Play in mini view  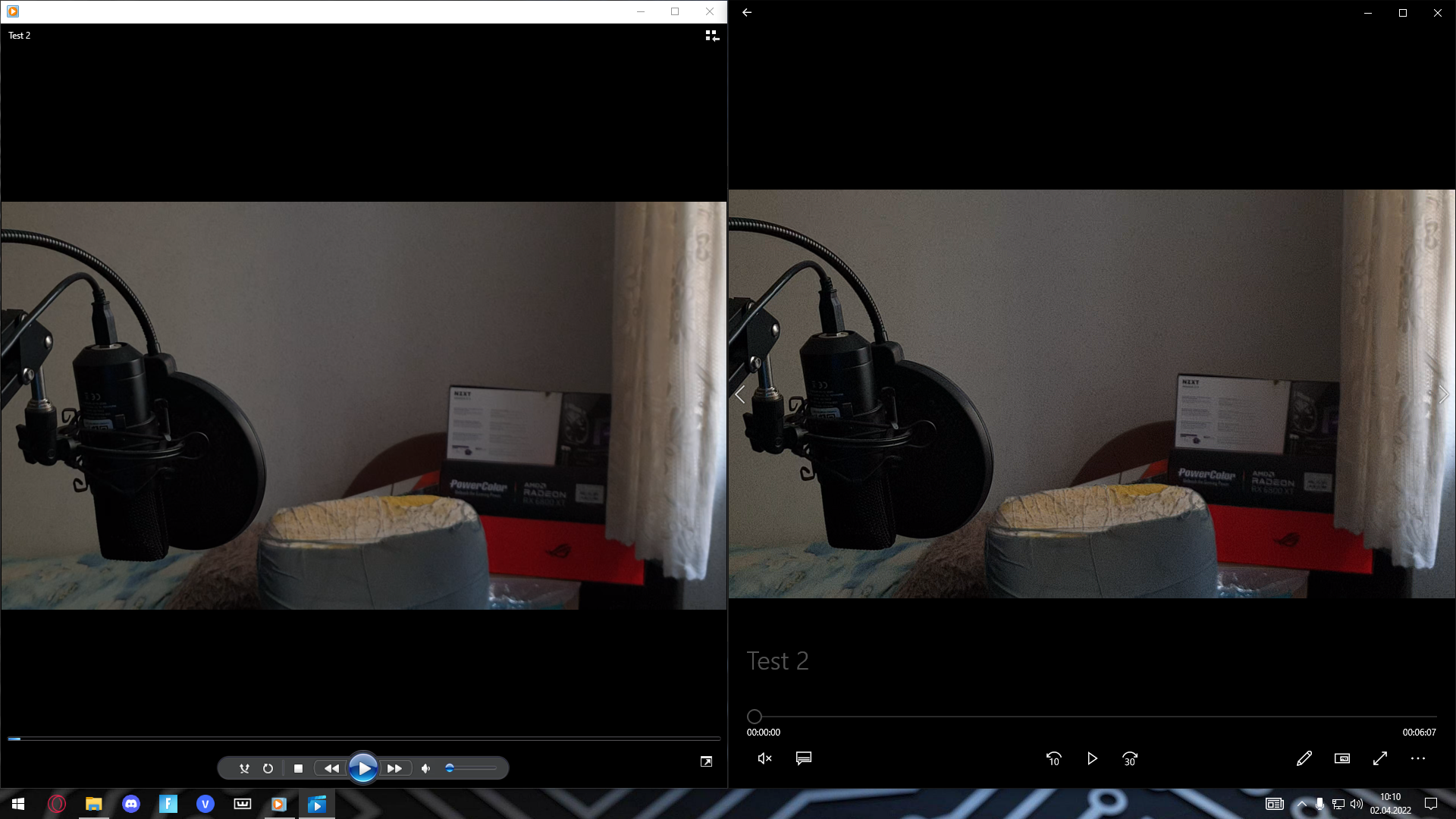[1341, 758]
